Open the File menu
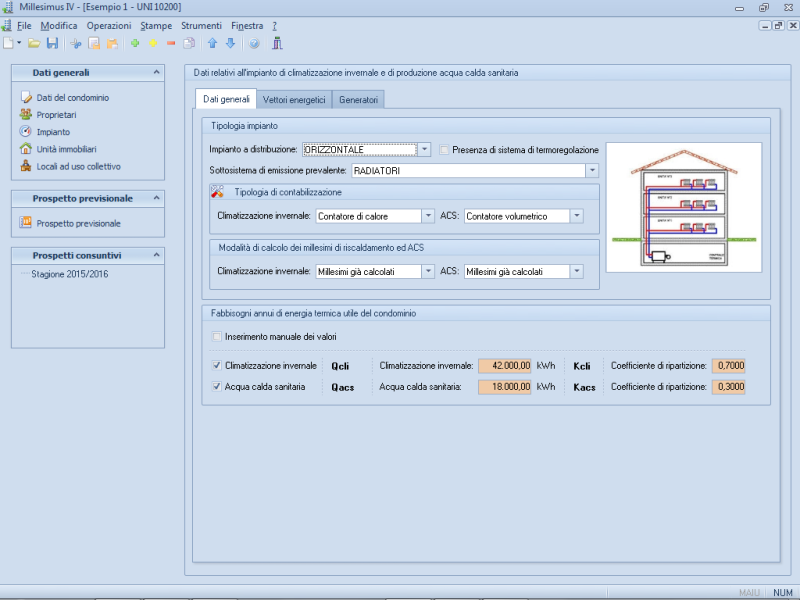This screenshot has width=800, height=600. pyautogui.click(x=24, y=26)
